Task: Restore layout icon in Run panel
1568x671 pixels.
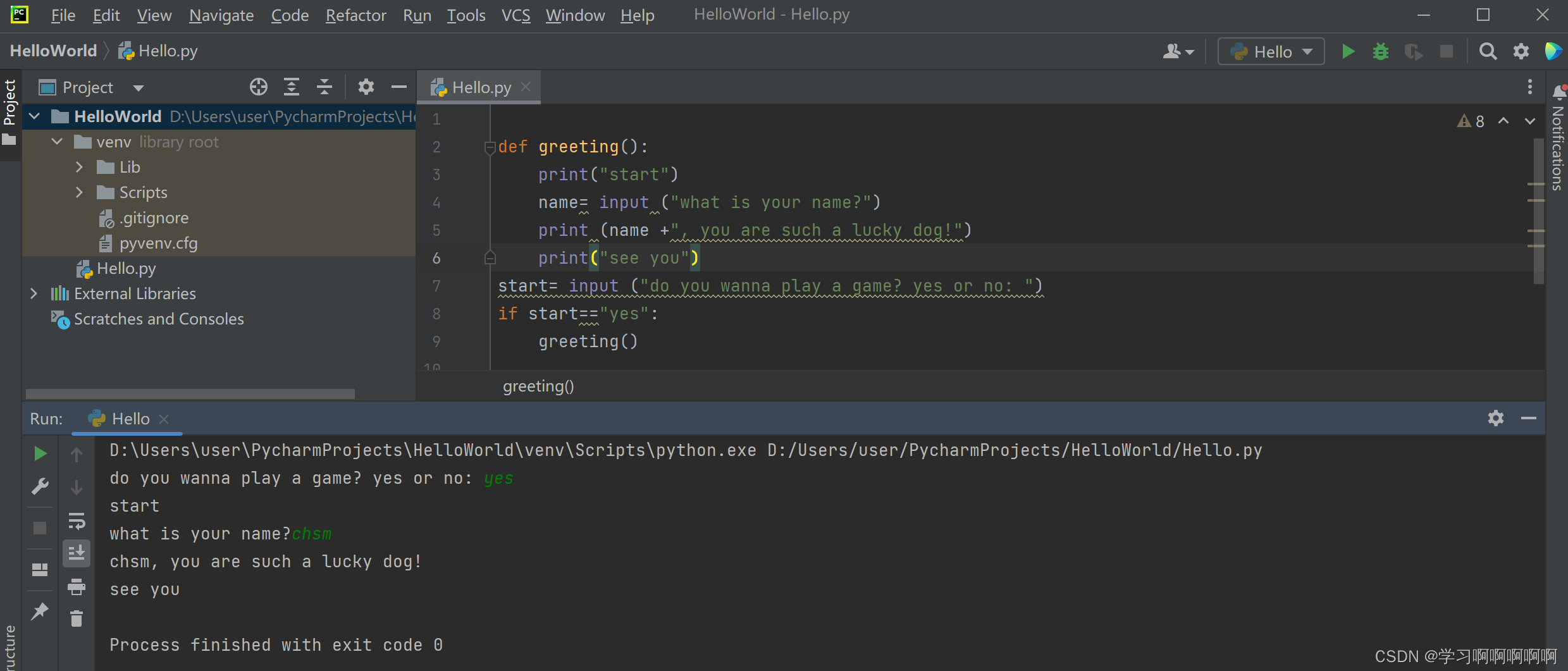Action: pos(40,570)
